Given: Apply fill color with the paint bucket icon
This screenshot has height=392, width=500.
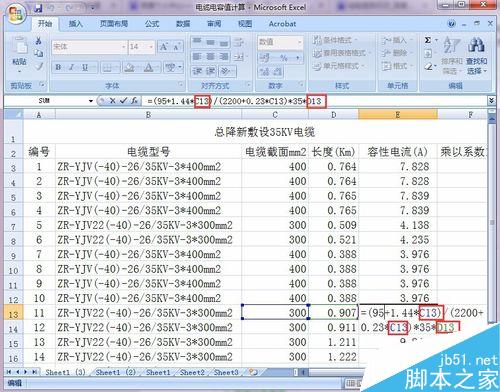Looking at the screenshot, I should click(x=129, y=68).
